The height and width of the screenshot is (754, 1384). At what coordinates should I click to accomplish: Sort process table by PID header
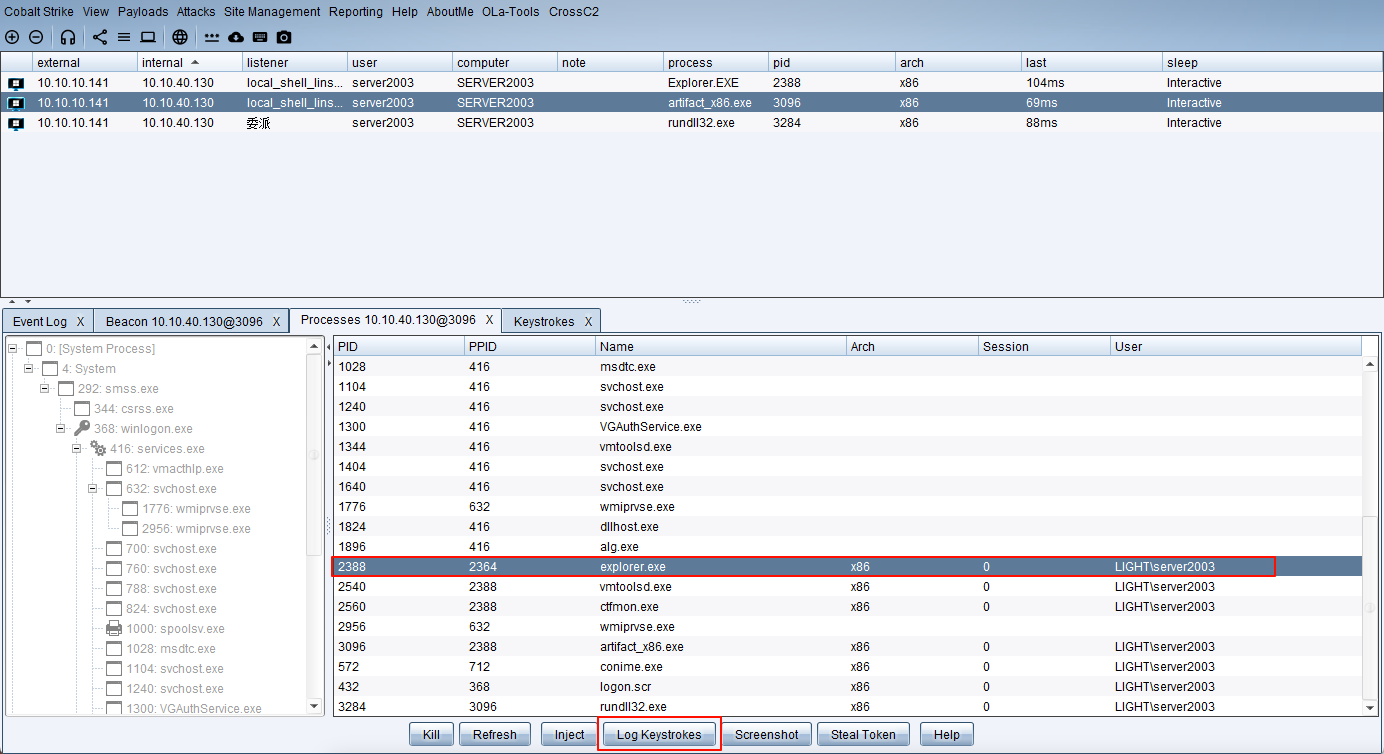(x=399, y=346)
